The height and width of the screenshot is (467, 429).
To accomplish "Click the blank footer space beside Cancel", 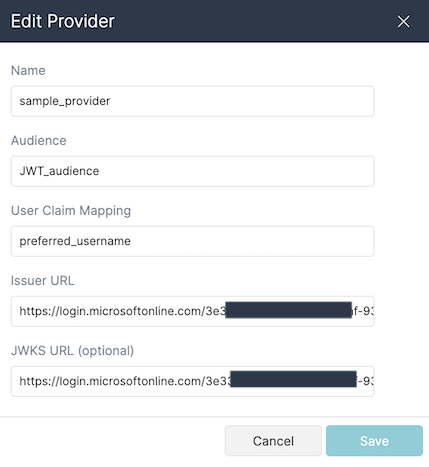I will (112, 441).
